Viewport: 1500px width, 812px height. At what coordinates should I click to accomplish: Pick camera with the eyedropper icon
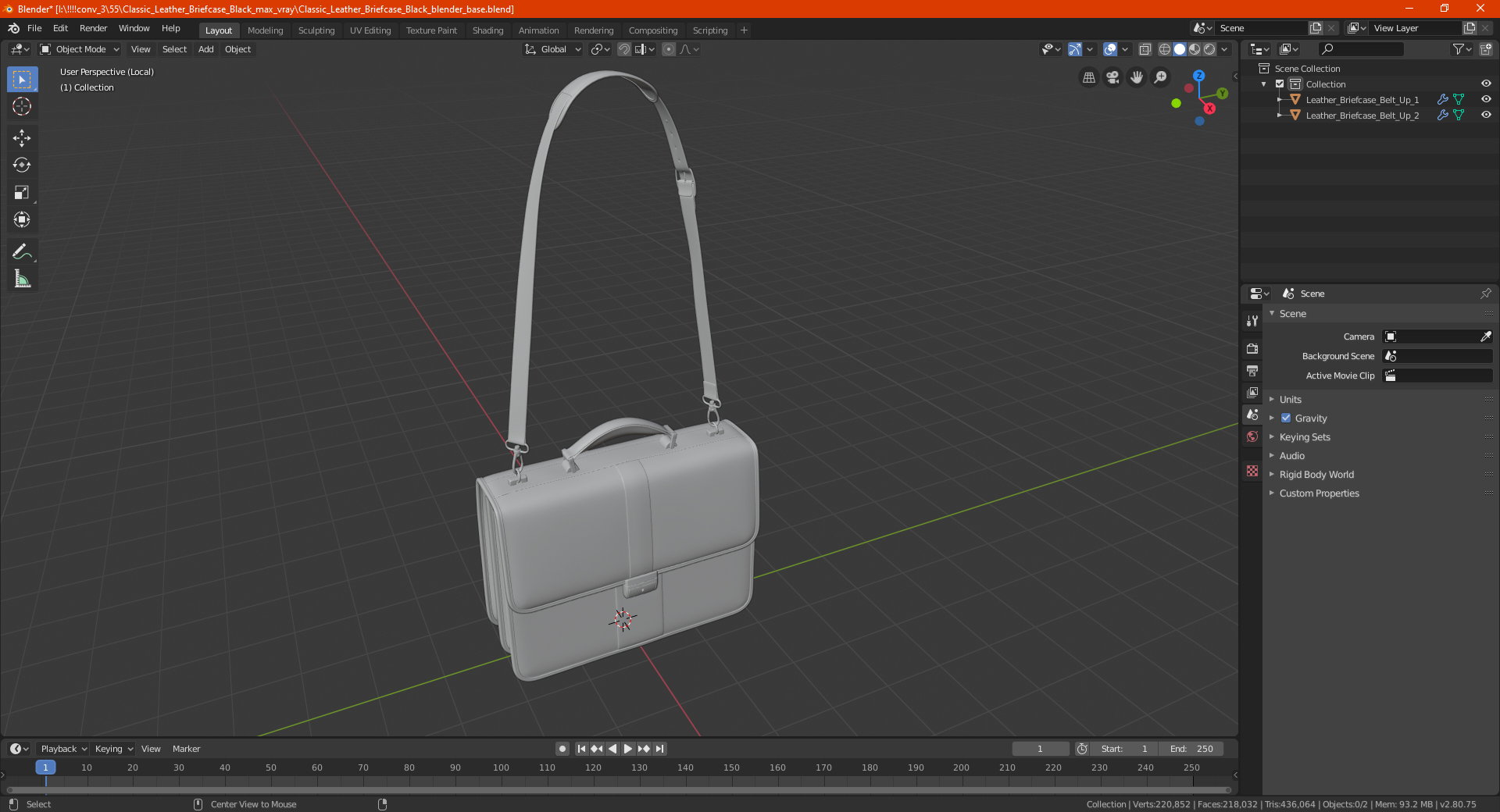point(1485,337)
